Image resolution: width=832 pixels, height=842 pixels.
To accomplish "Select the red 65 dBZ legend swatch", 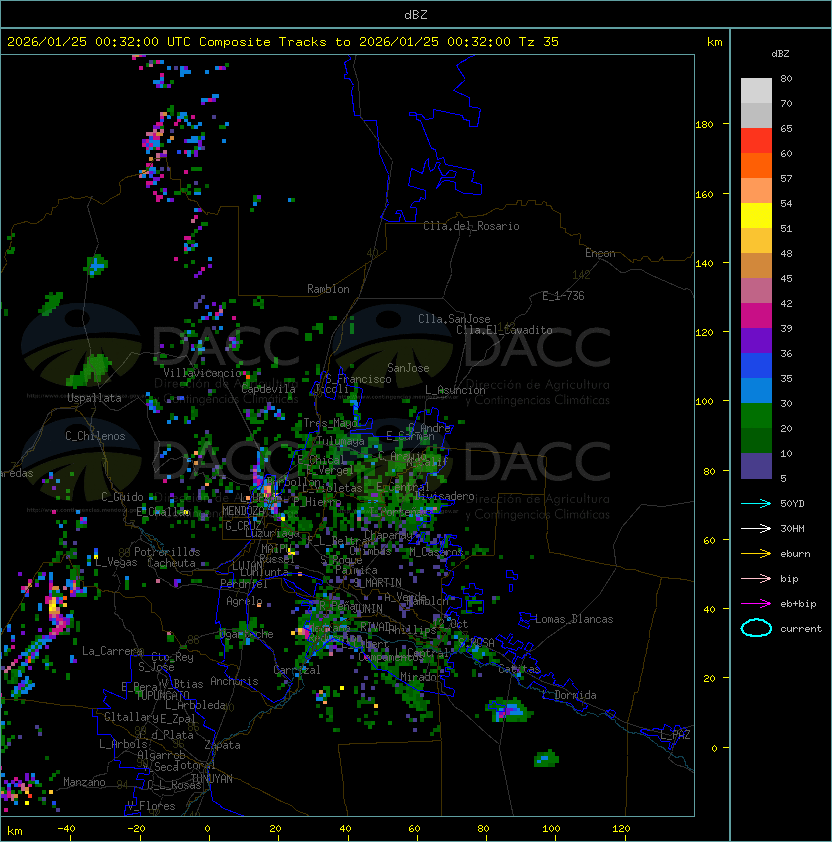I will coord(756,141).
